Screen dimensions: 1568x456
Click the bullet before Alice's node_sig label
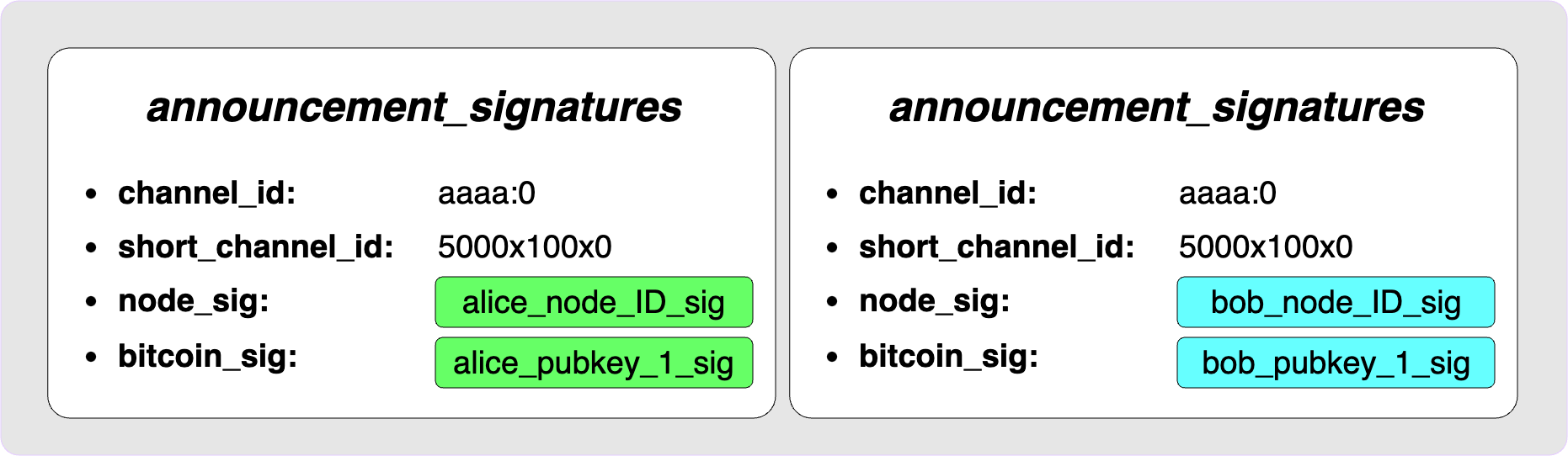pyautogui.click(x=91, y=302)
